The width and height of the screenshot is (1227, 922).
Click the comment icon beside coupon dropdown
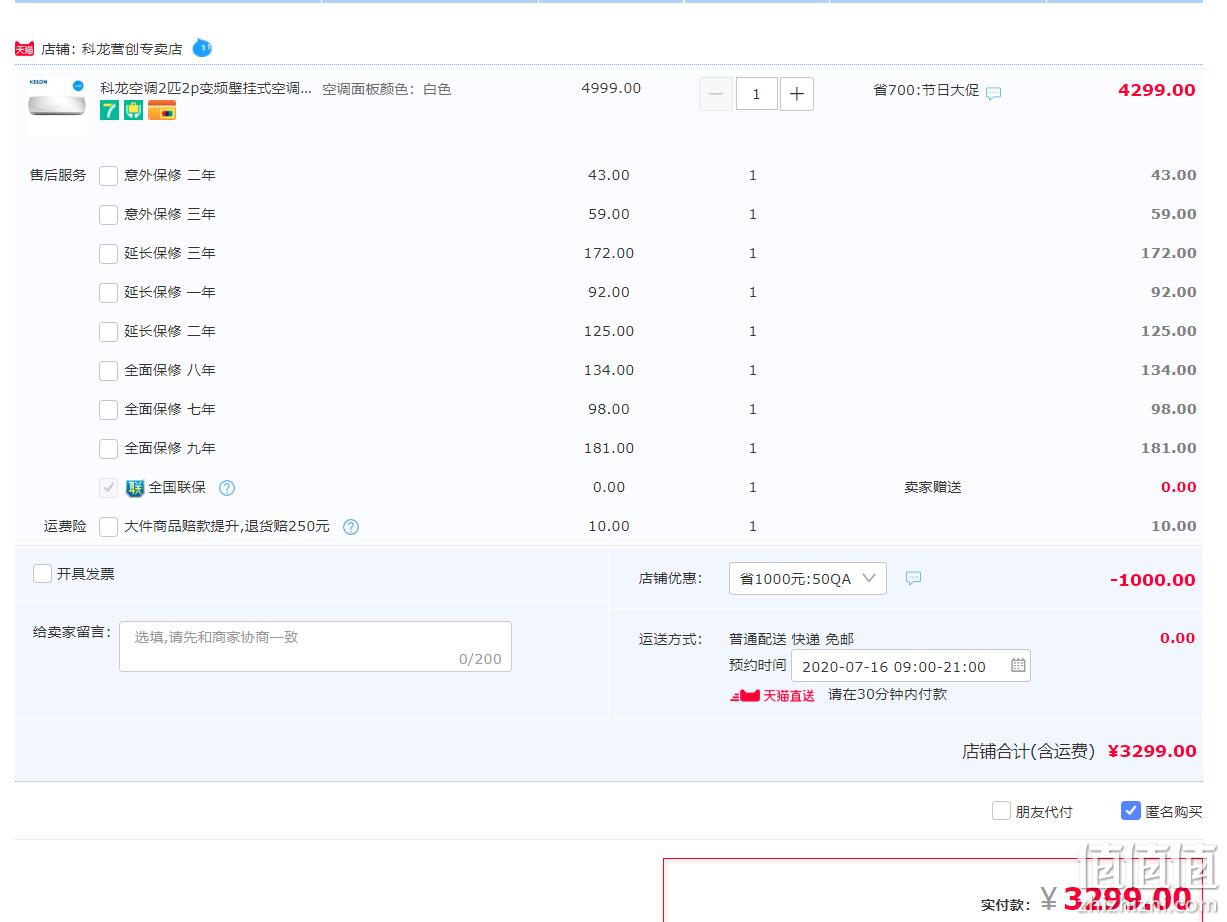(913, 578)
